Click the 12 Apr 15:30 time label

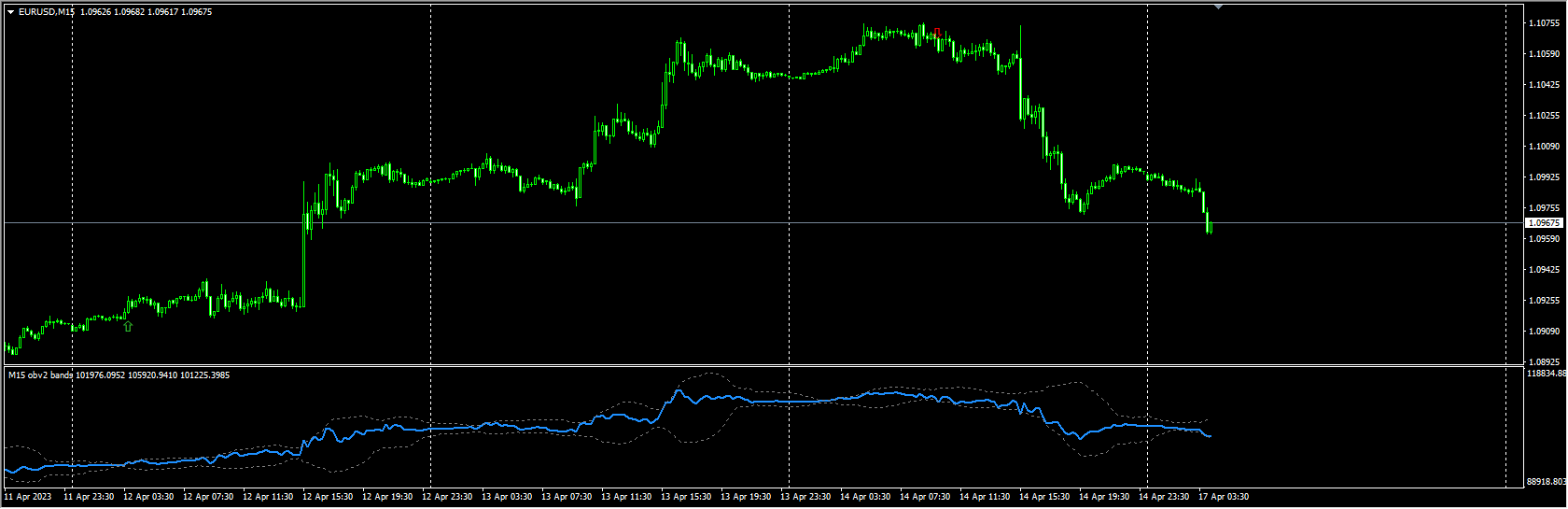(x=328, y=497)
